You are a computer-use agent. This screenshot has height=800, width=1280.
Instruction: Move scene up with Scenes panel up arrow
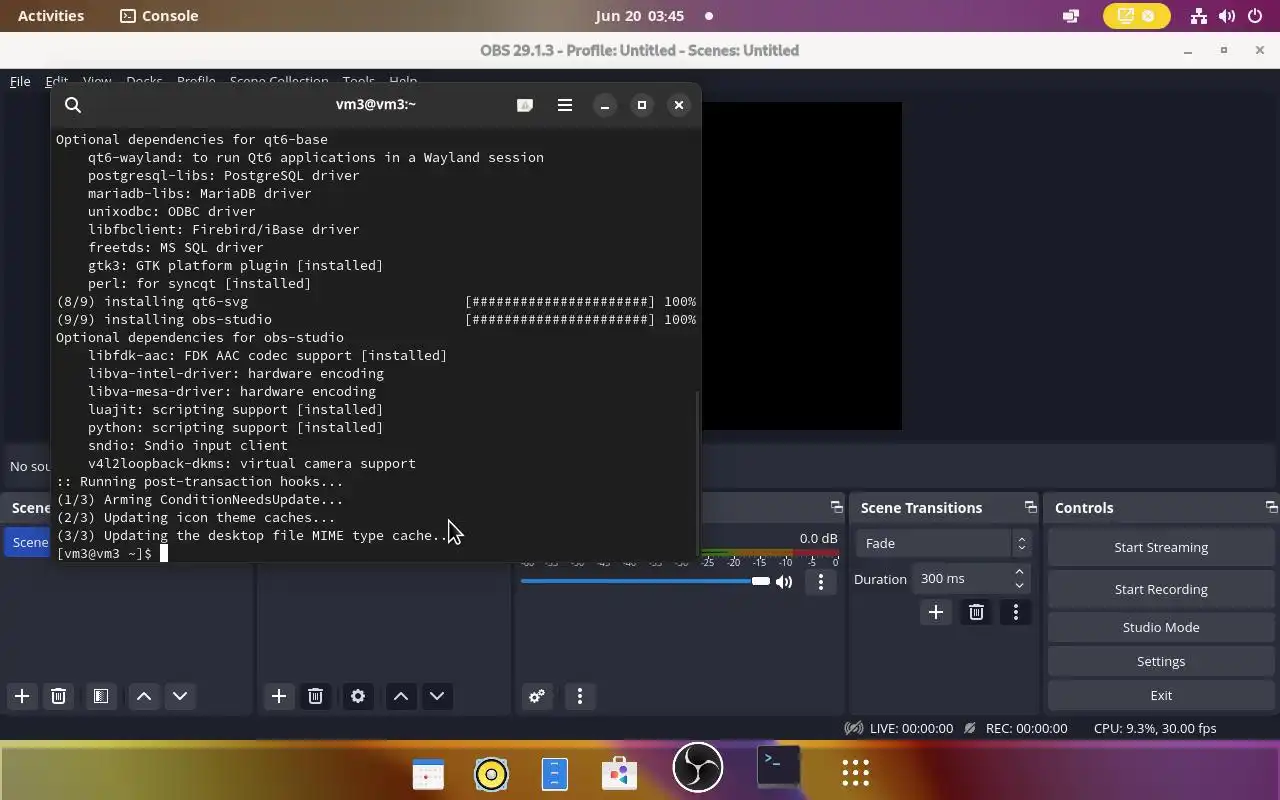[144, 696]
